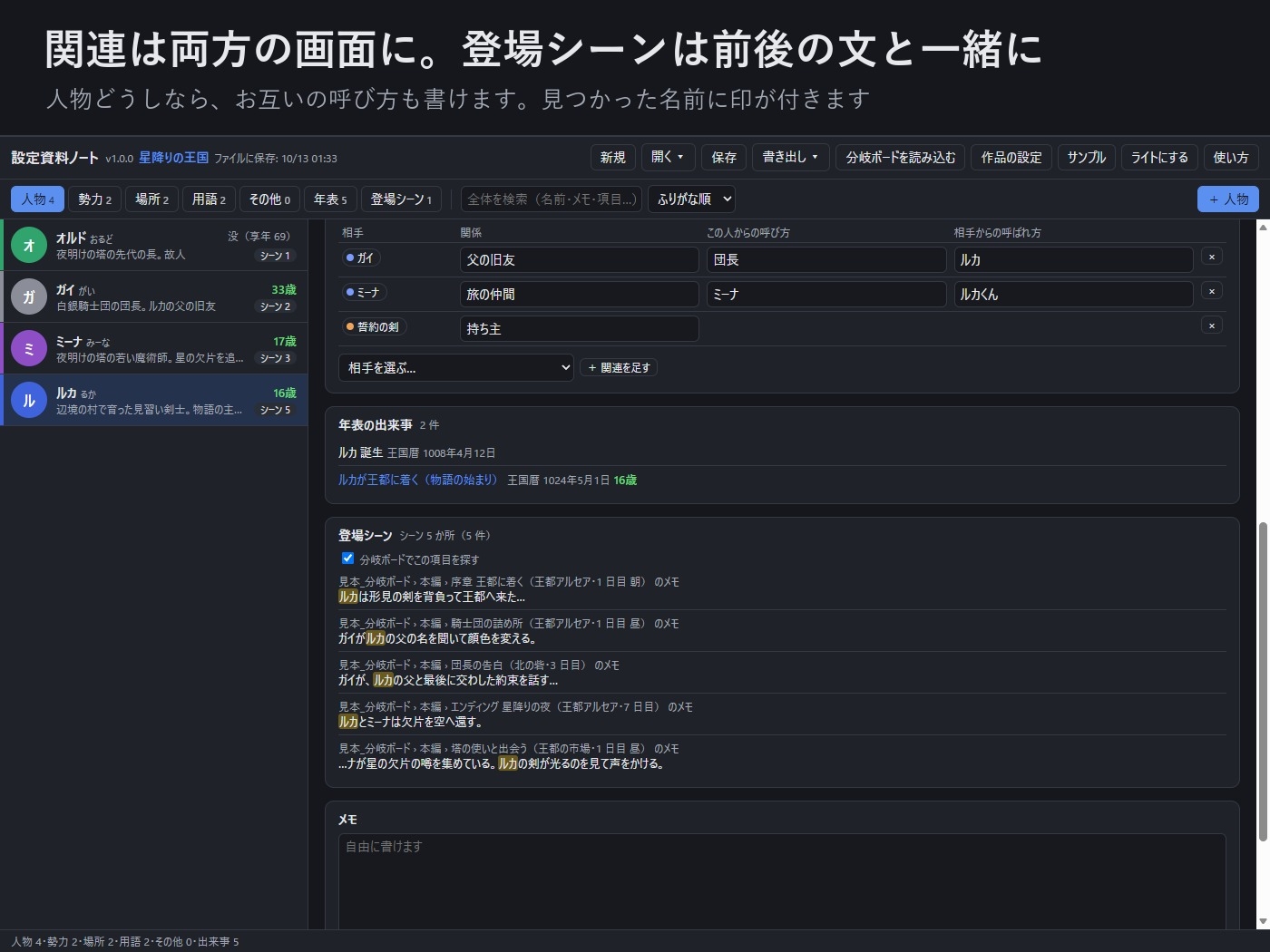Screen dimensions: 1270x952
Task: Click the メモ text area
Action: [x=782, y=881]
